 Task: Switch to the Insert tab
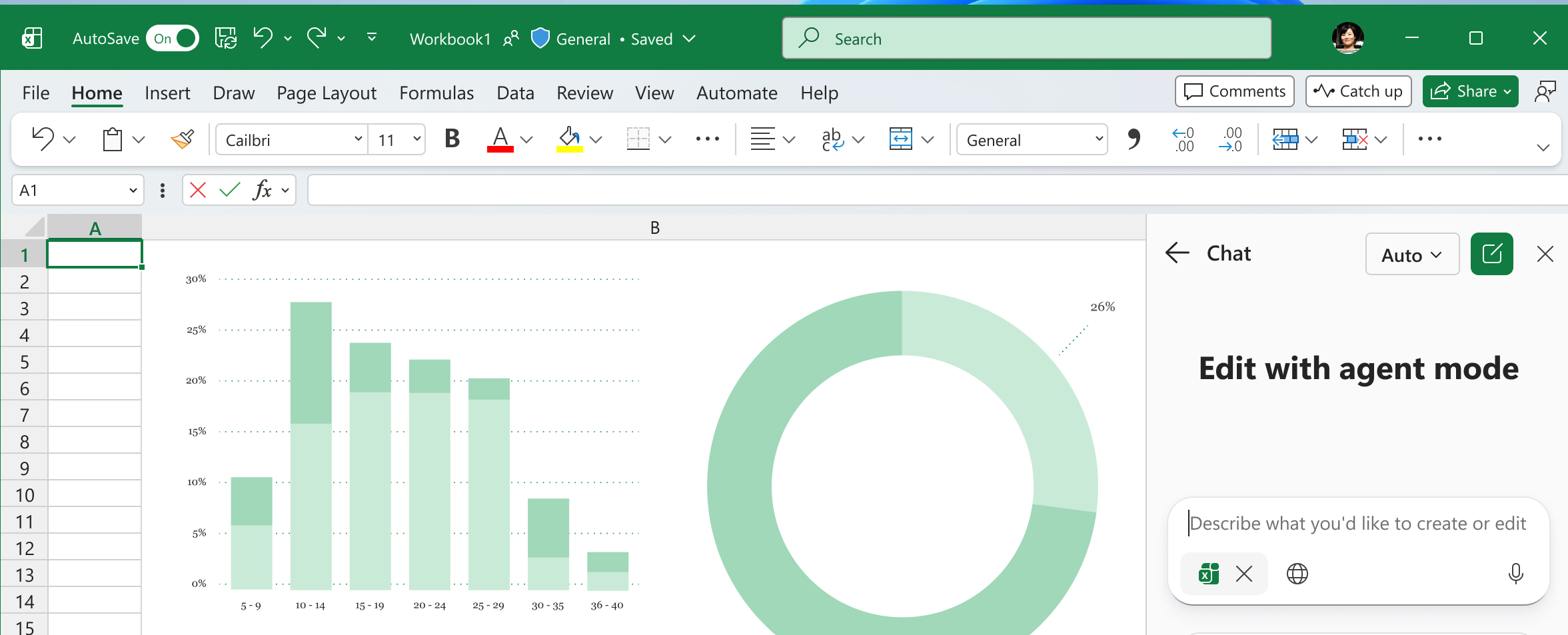coord(167,93)
